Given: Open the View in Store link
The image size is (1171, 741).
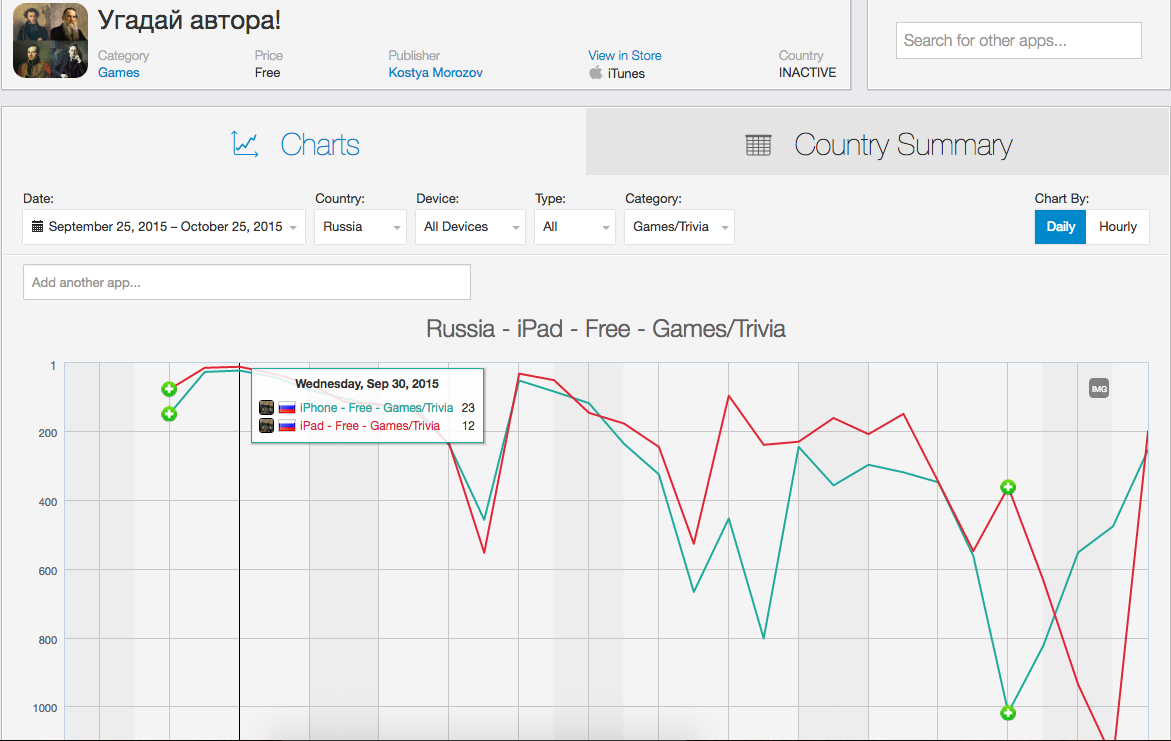Looking at the screenshot, I should (624, 55).
